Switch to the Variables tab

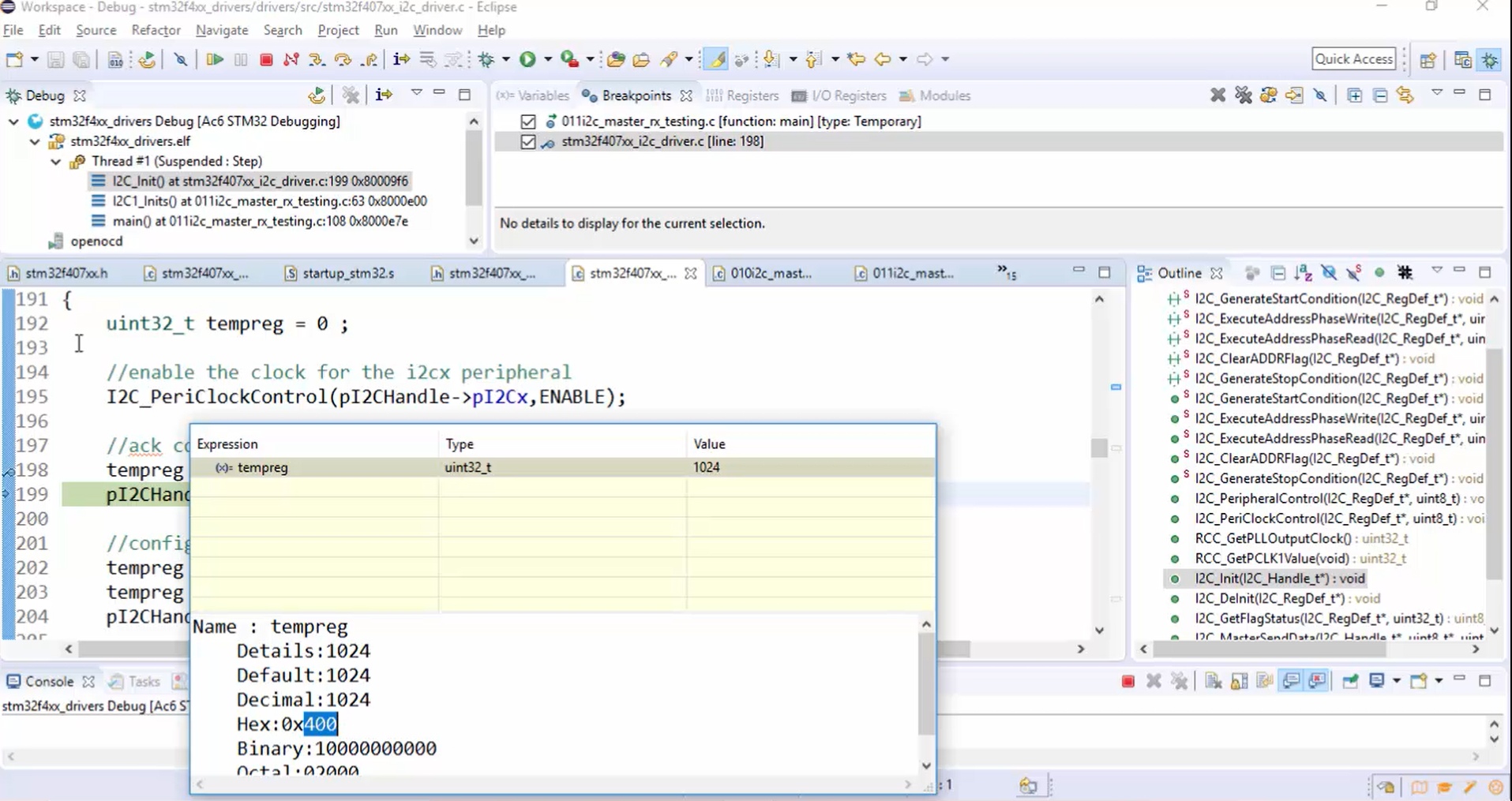click(533, 95)
